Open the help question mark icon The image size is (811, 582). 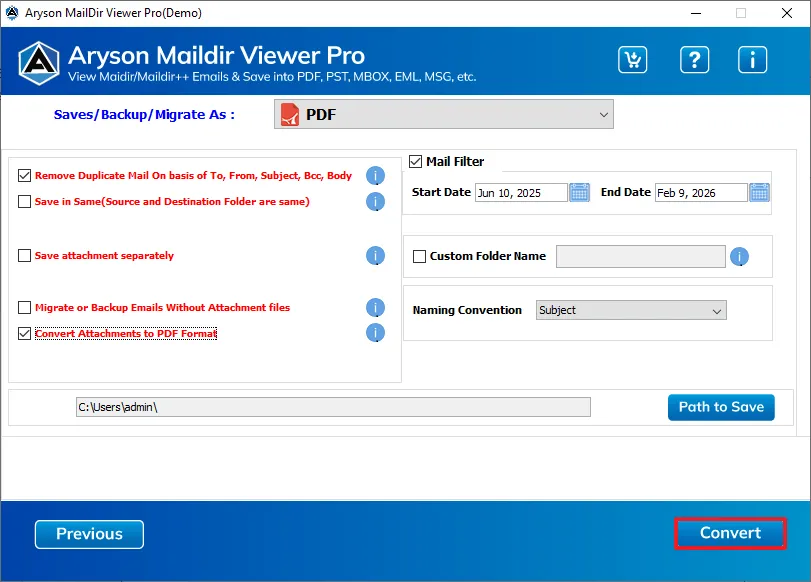click(x=694, y=59)
